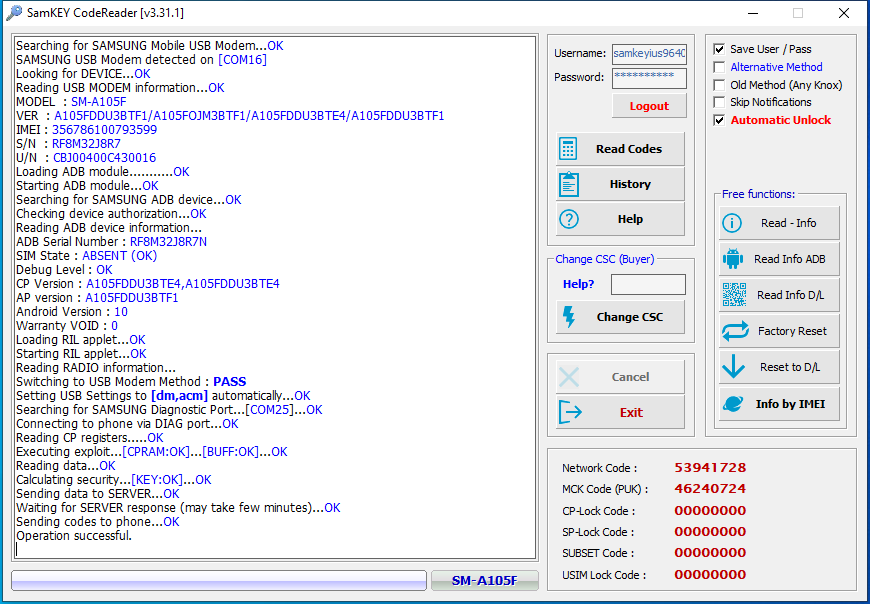Click Warranty VOID 0 value
870x604 pixels.
click(x=114, y=326)
